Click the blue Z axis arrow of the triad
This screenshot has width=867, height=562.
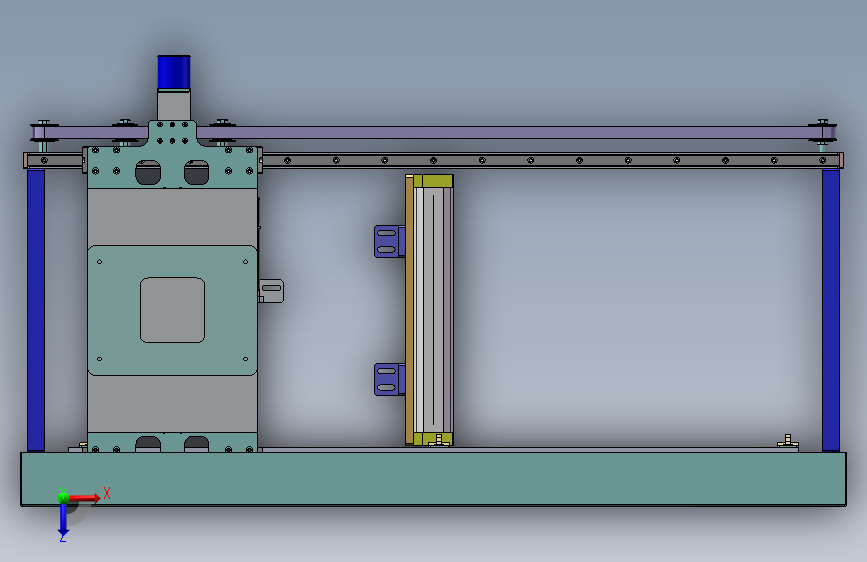[63, 519]
